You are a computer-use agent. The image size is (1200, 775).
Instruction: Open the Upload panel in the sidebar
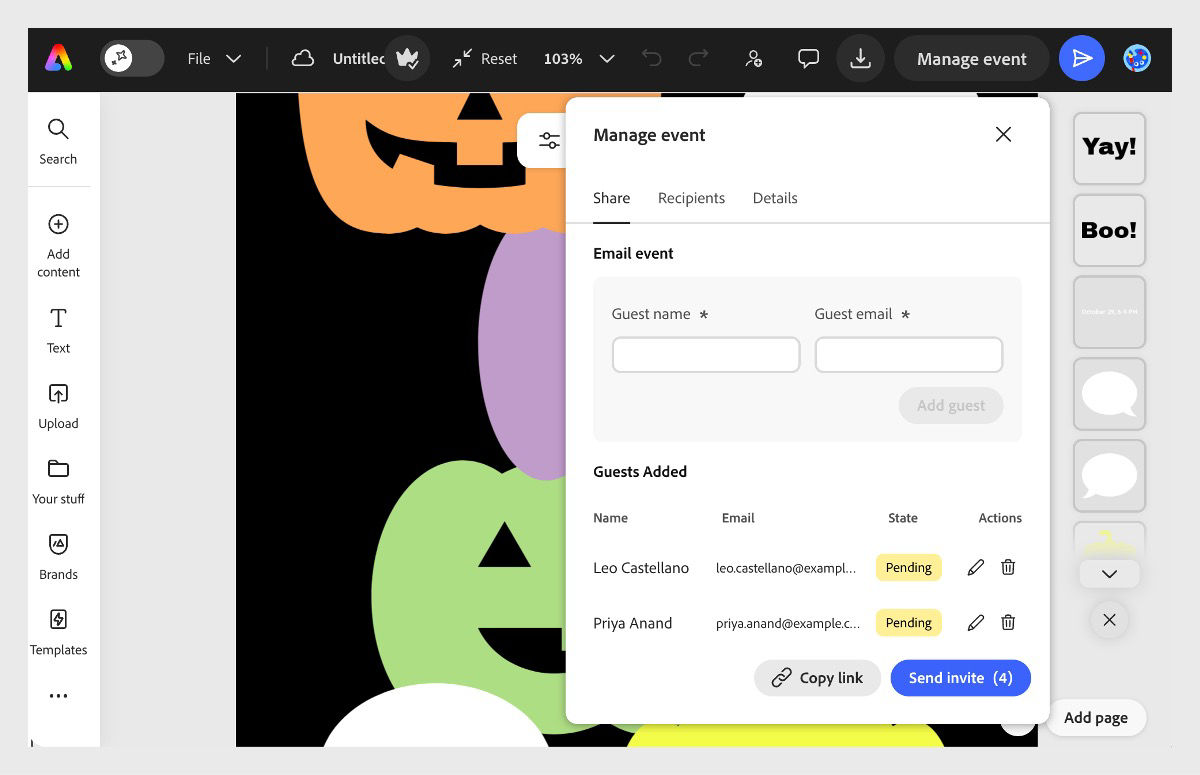coord(58,406)
